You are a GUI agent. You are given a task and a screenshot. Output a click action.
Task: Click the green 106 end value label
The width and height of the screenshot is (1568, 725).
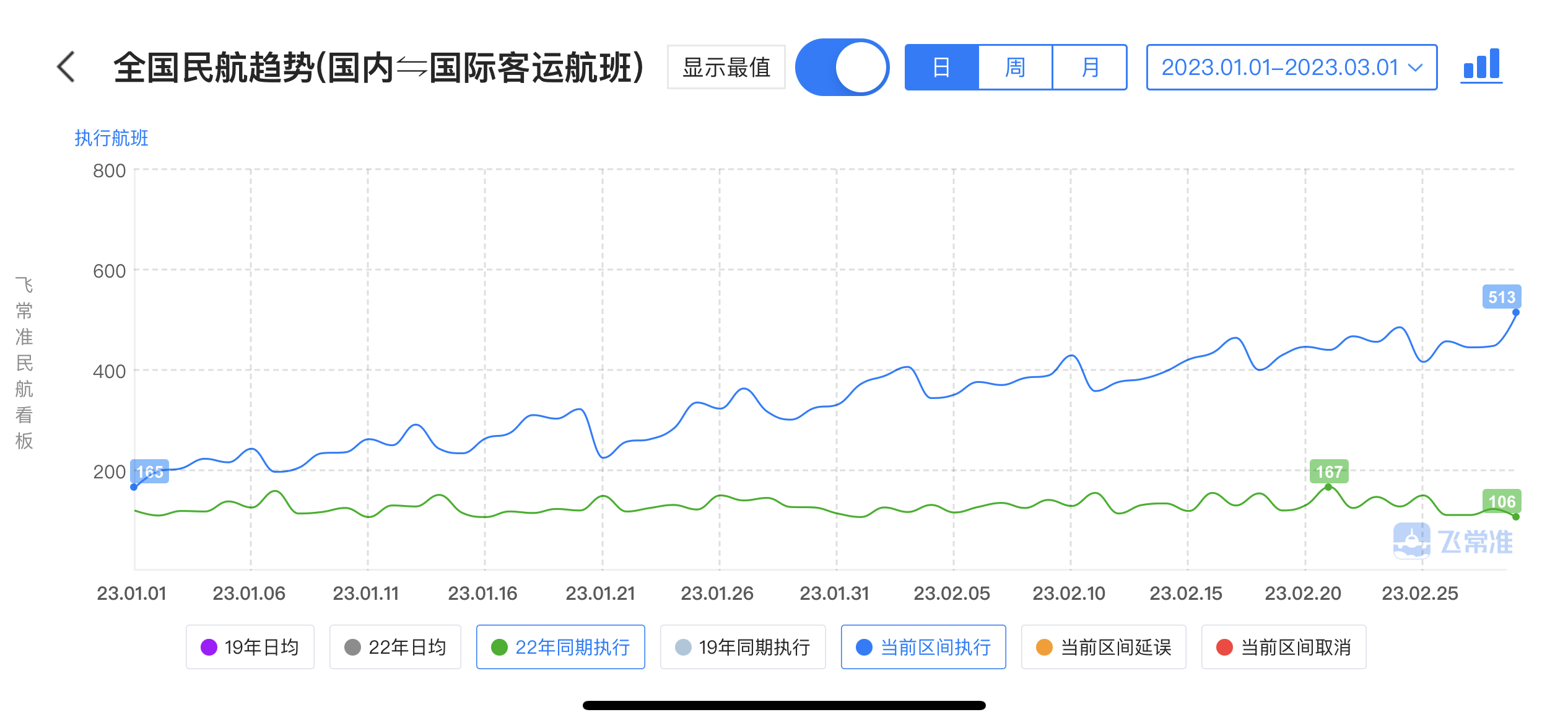point(1501,501)
